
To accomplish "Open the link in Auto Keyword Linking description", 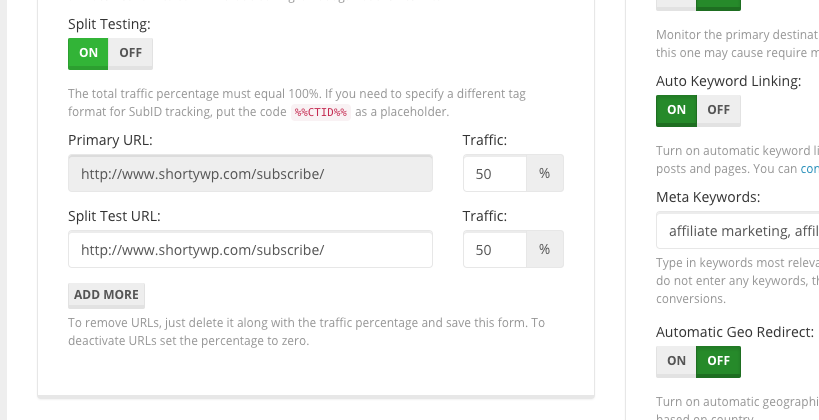I will pyautogui.click(x=809, y=169).
